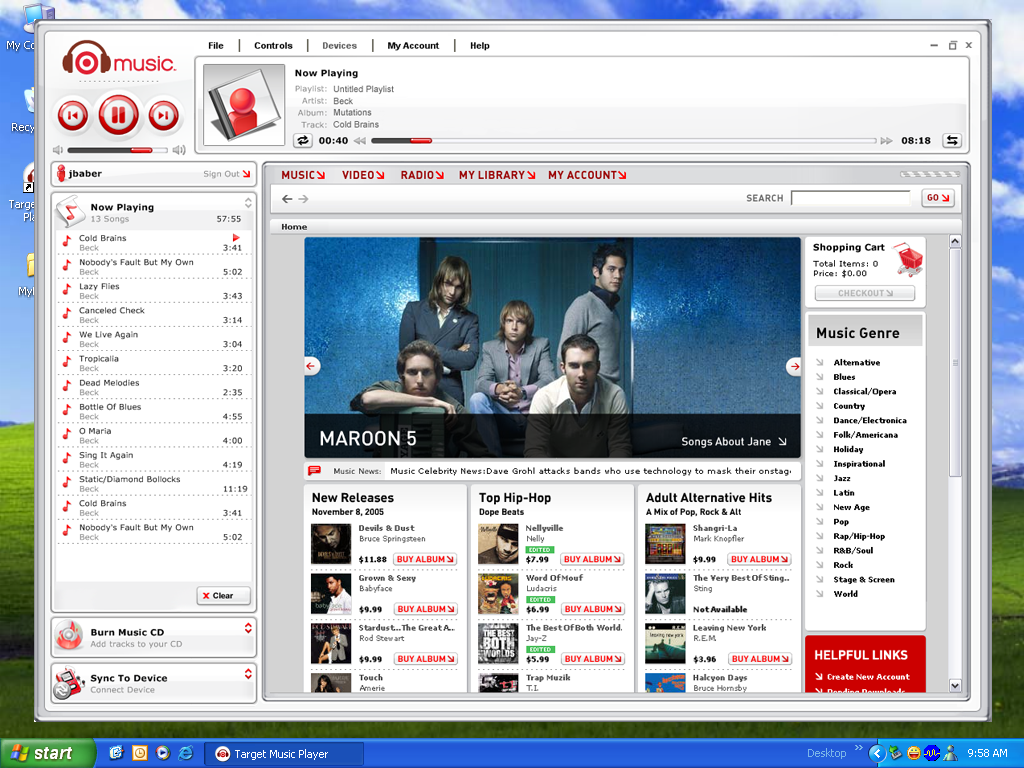Click the Now Playing album art thumbnail
The image size is (1024, 768).
(x=244, y=104)
